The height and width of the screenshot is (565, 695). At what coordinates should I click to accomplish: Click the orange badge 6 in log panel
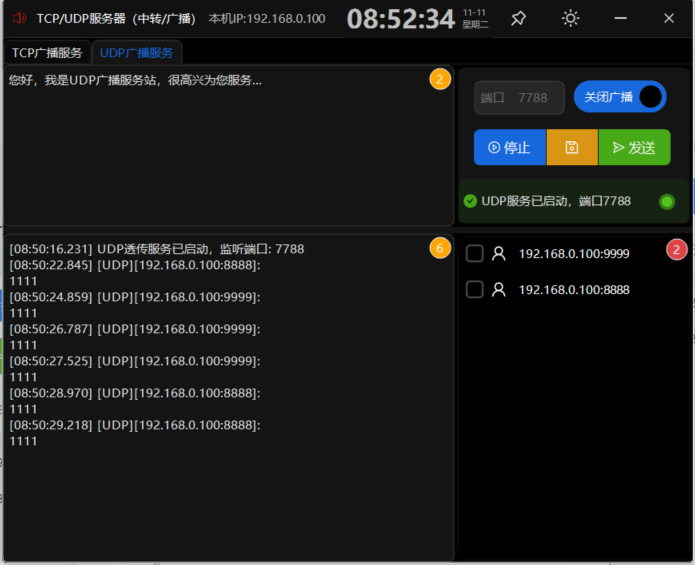pos(440,248)
